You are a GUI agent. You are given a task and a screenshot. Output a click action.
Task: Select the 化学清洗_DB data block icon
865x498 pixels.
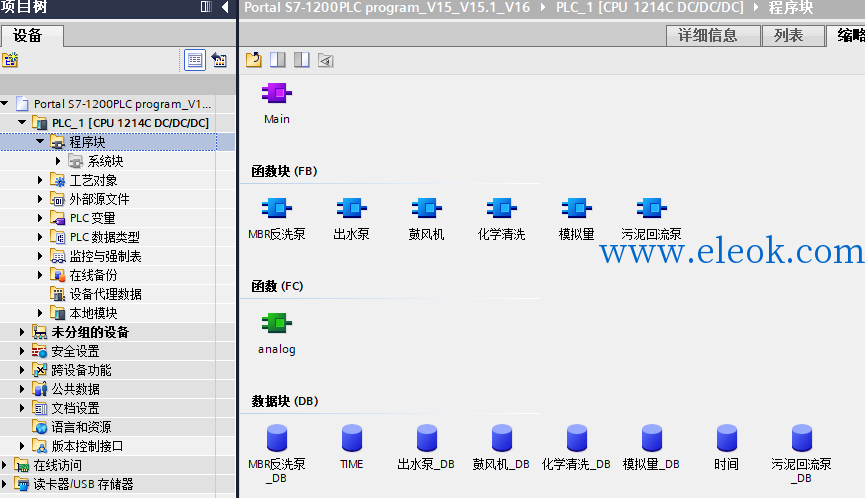(x=576, y=438)
